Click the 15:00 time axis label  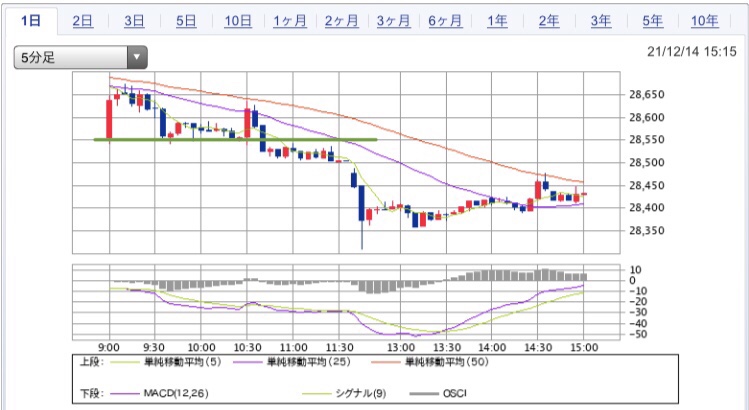584,347
